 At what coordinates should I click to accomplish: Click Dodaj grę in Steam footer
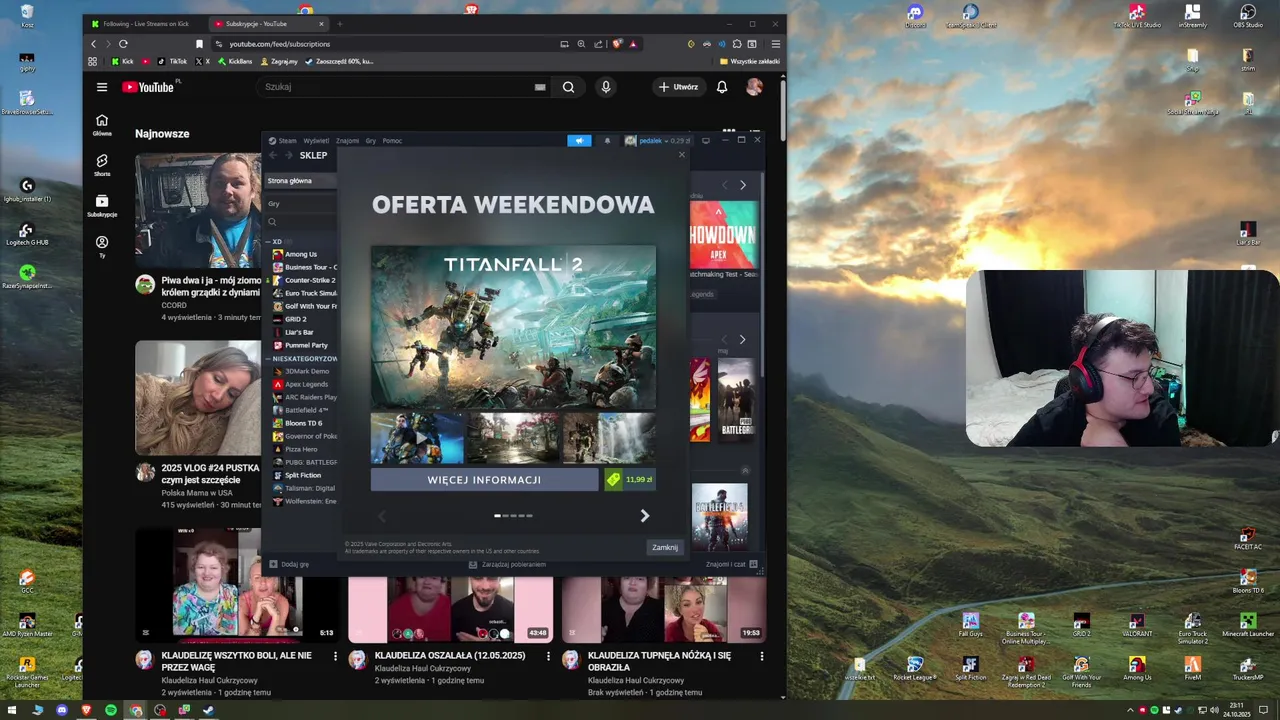click(x=289, y=564)
